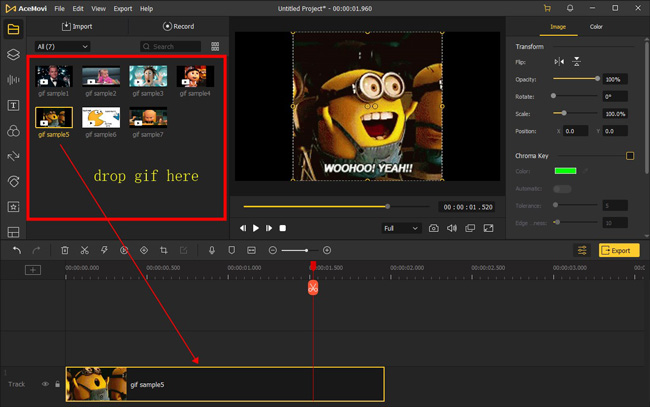Open the shopping cart purchase icon
The height and width of the screenshot is (407, 650).
pos(547,8)
